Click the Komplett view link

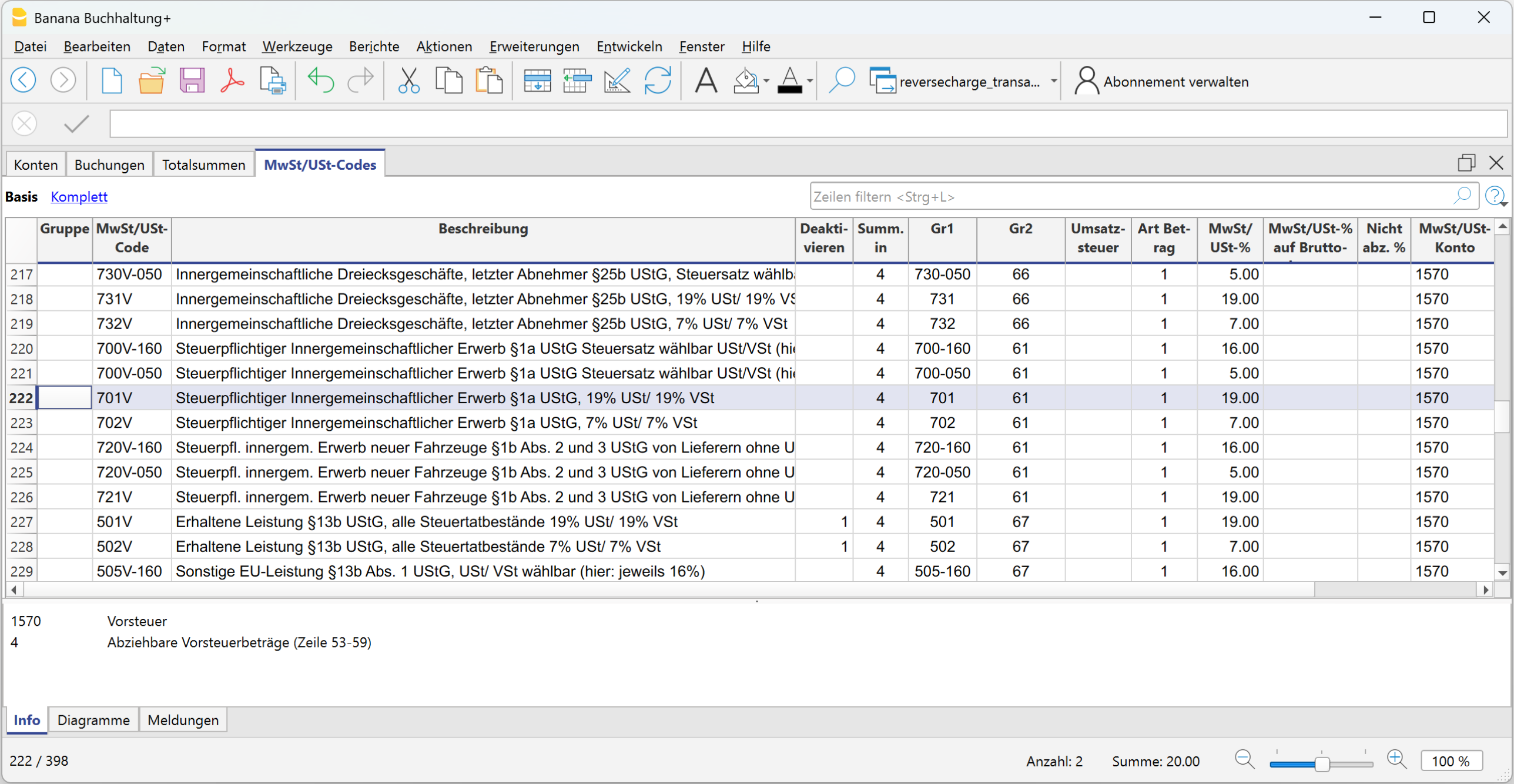(x=79, y=196)
